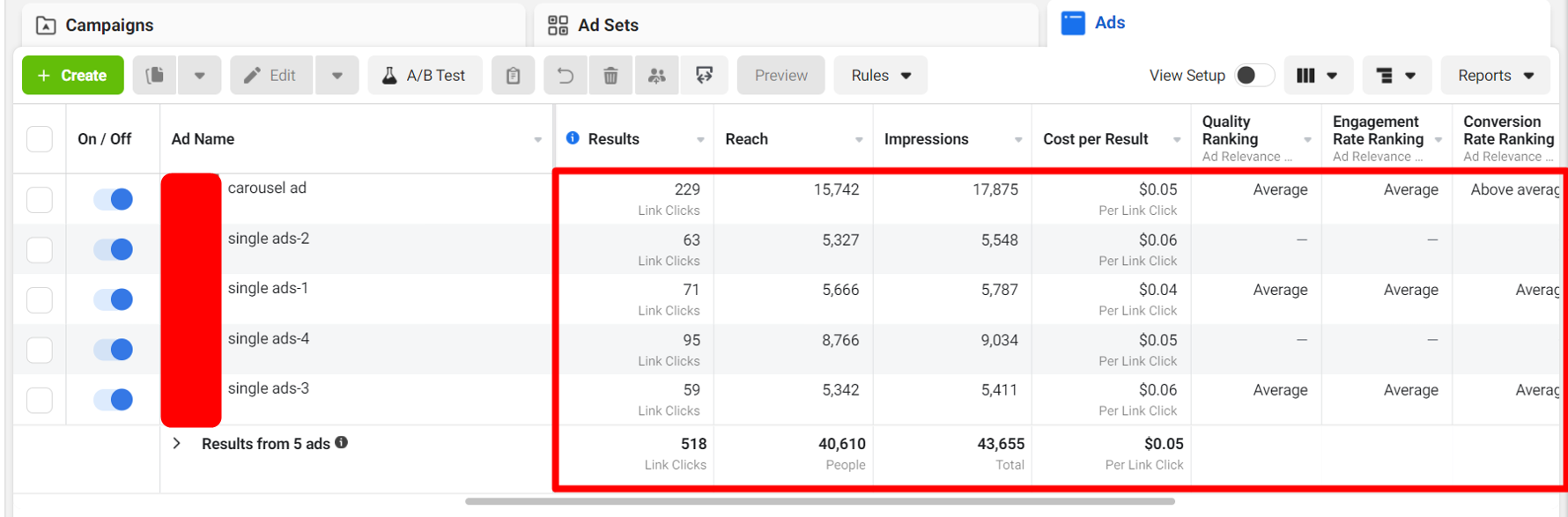Expand the Results from 5 ads row
This screenshot has width=1568, height=517.
coord(177,444)
